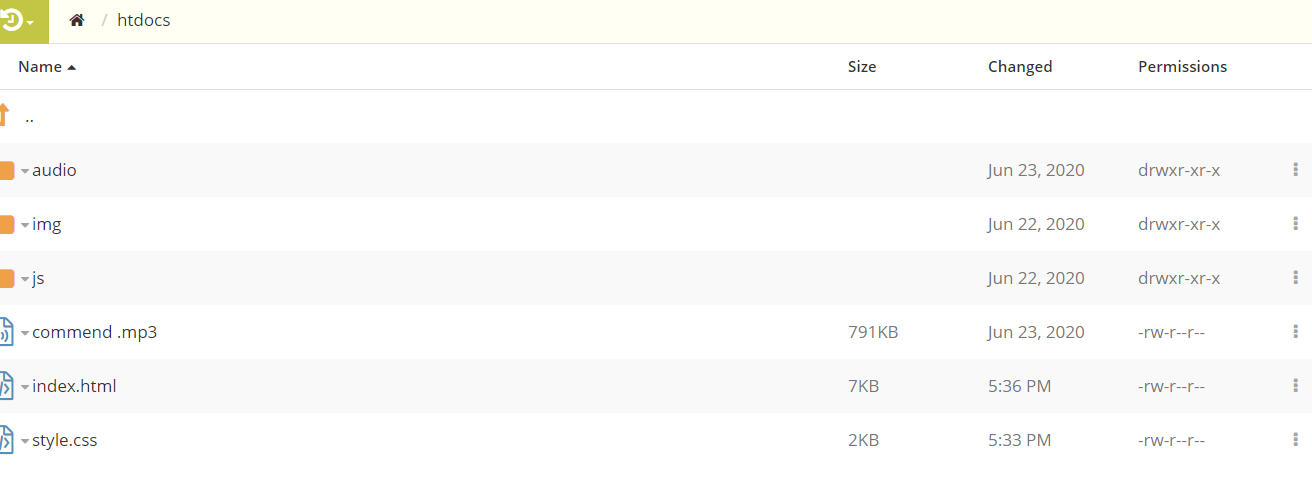Viewport: 1312px width, 478px height.
Task: Click the home icon in breadcrumb
Action: click(77, 20)
